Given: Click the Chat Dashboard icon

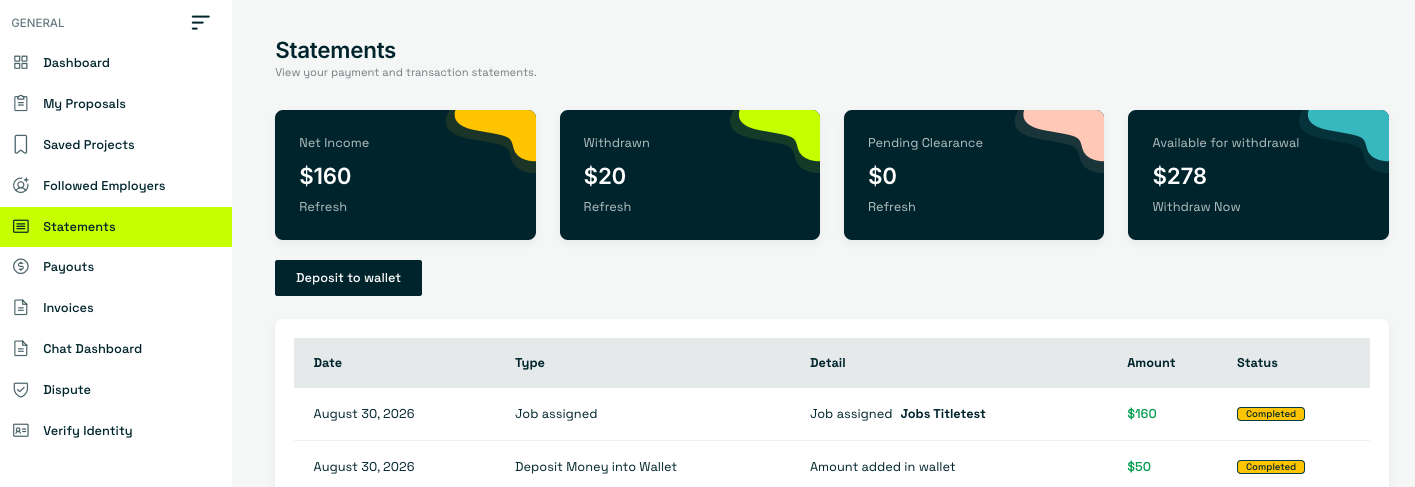Looking at the screenshot, I should click(x=20, y=349).
